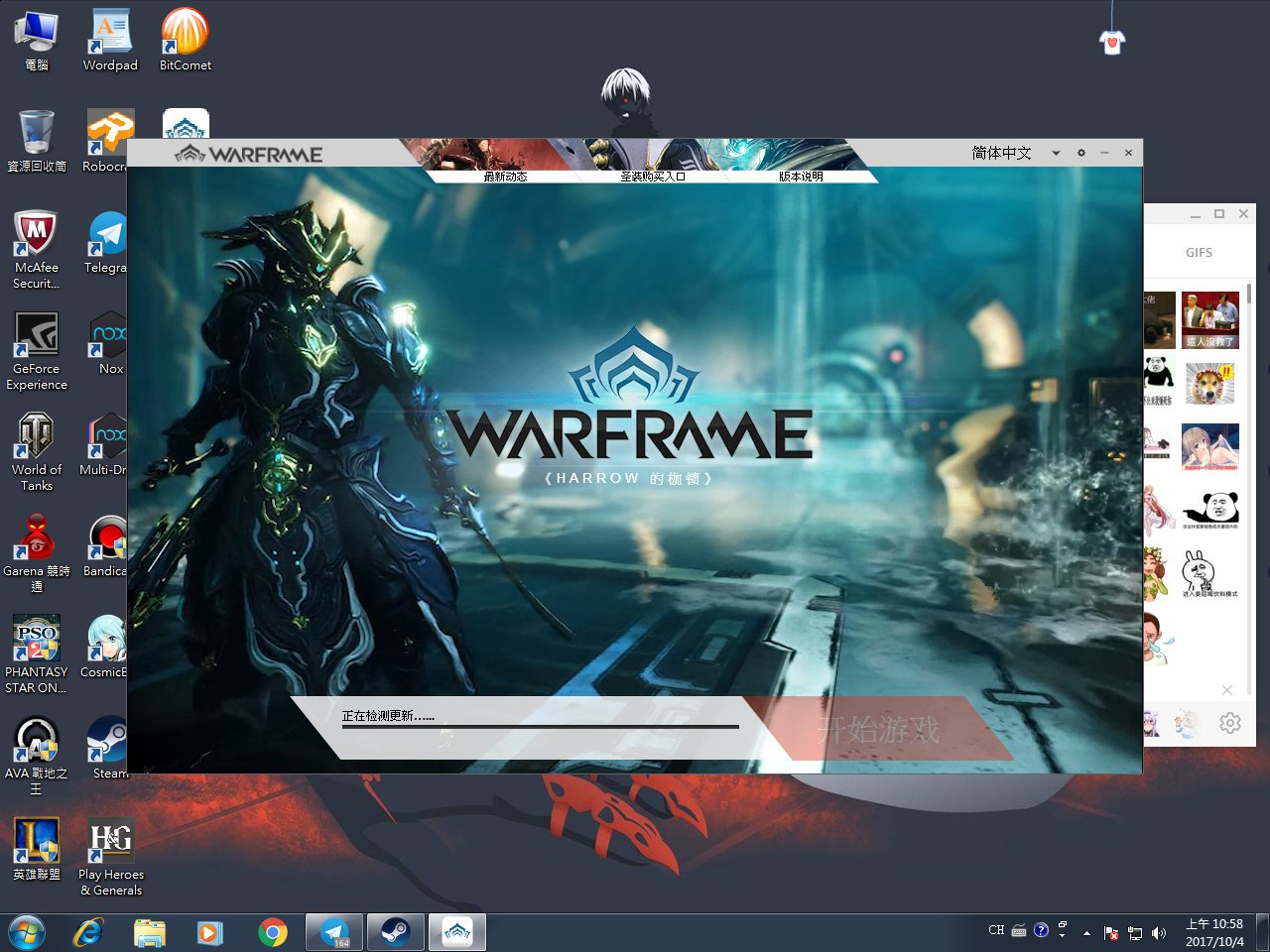Show hidden system tray icons

pos(1086,932)
